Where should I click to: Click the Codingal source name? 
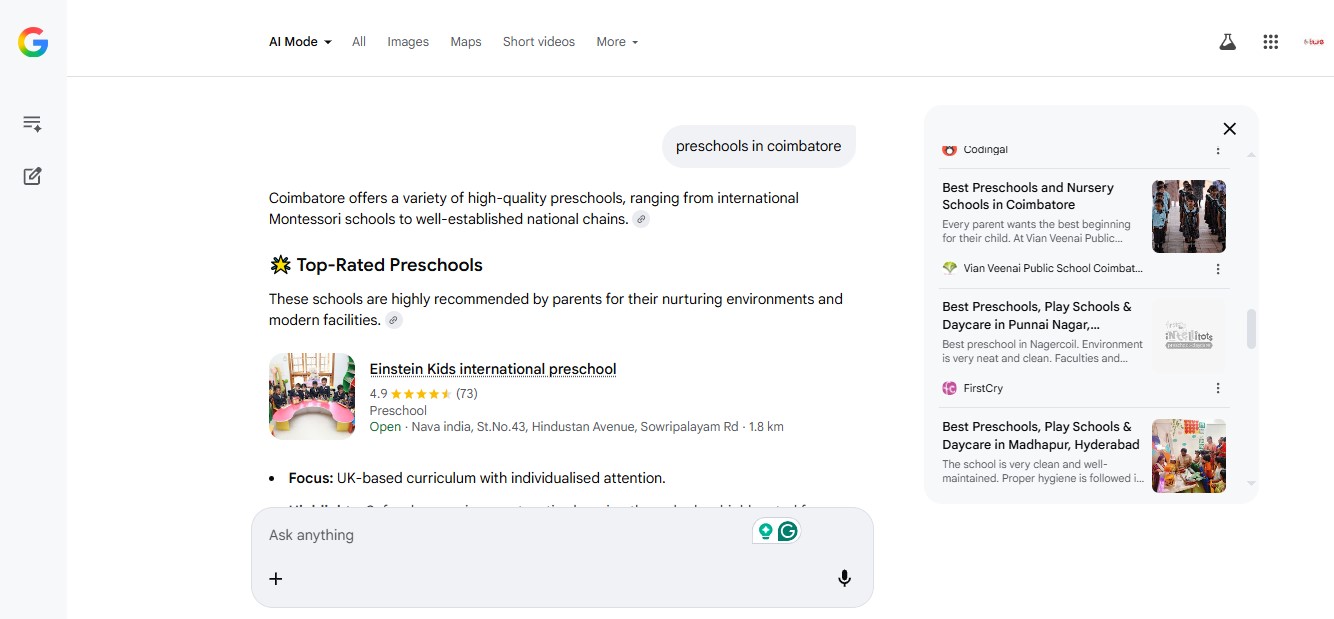(986, 150)
